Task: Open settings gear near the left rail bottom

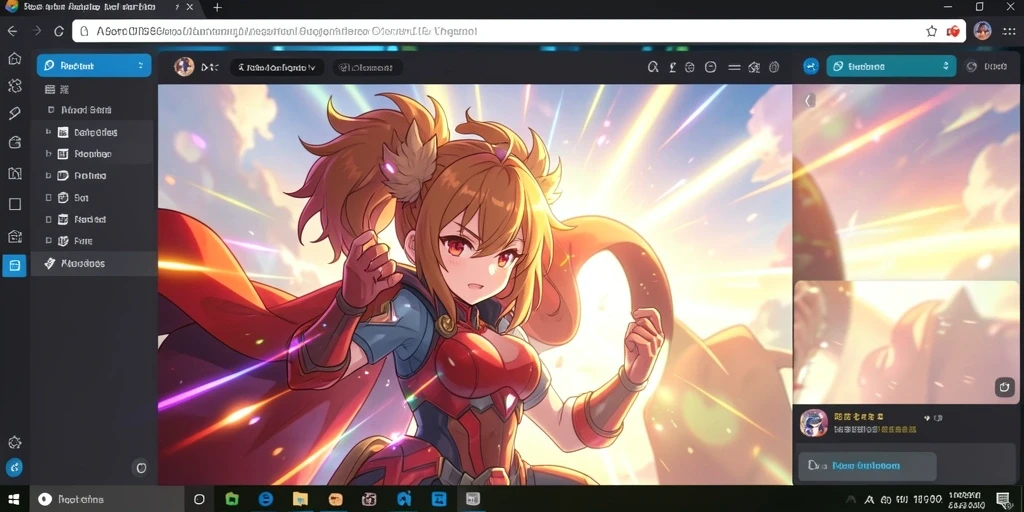Action: (14, 442)
